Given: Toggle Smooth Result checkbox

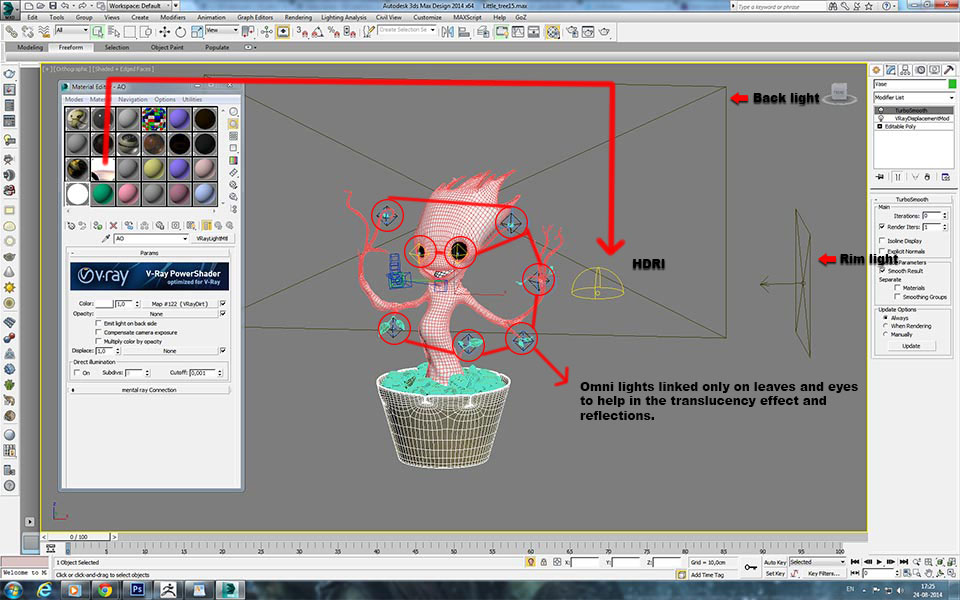Looking at the screenshot, I should click(882, 270).
